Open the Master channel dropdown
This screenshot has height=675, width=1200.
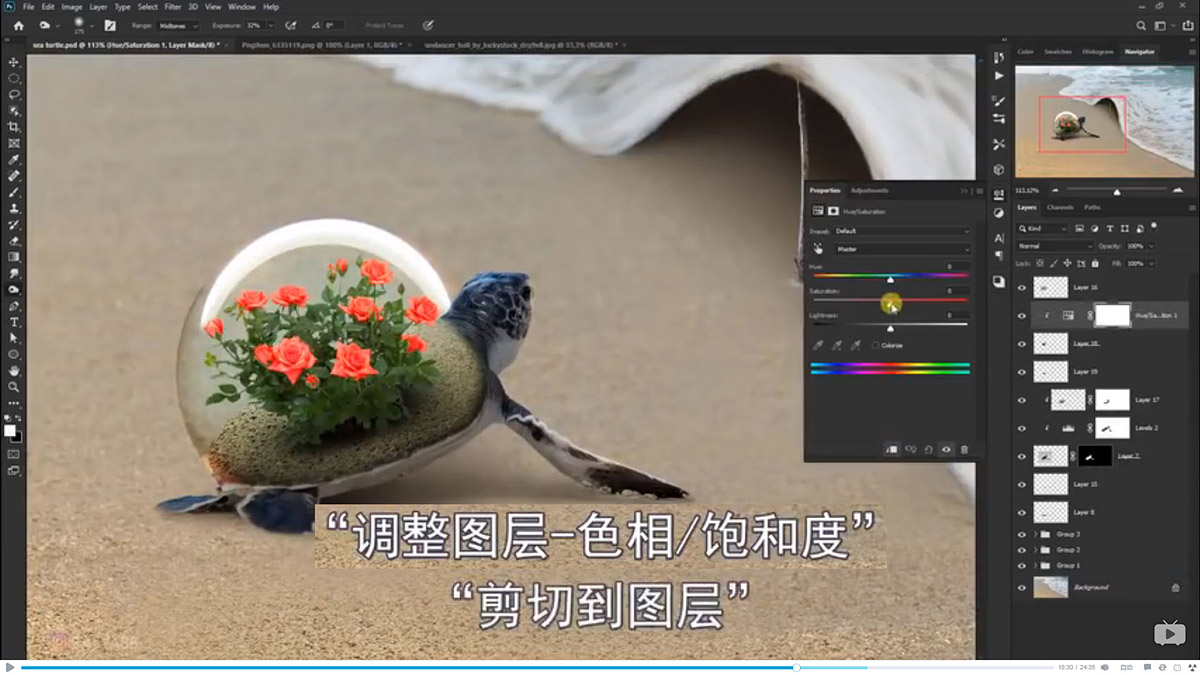[x=901, y=248]
